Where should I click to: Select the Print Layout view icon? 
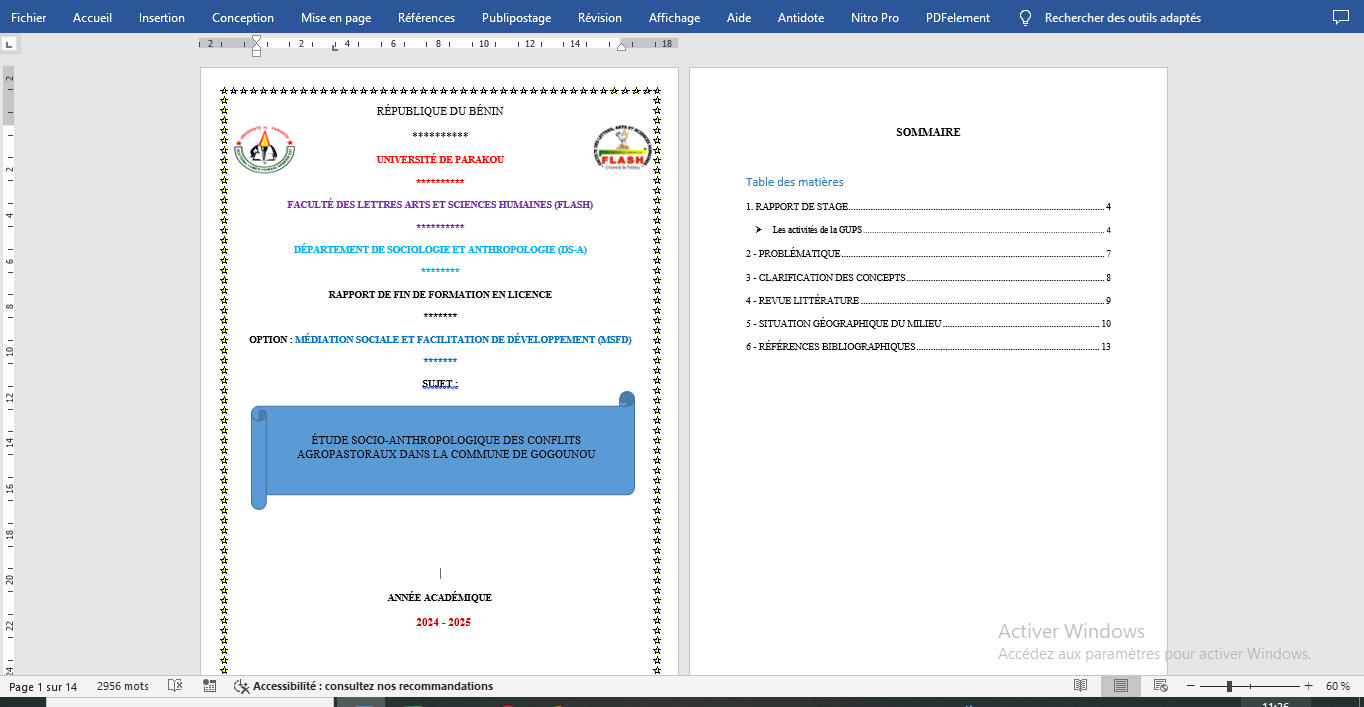click(1121, 686)
